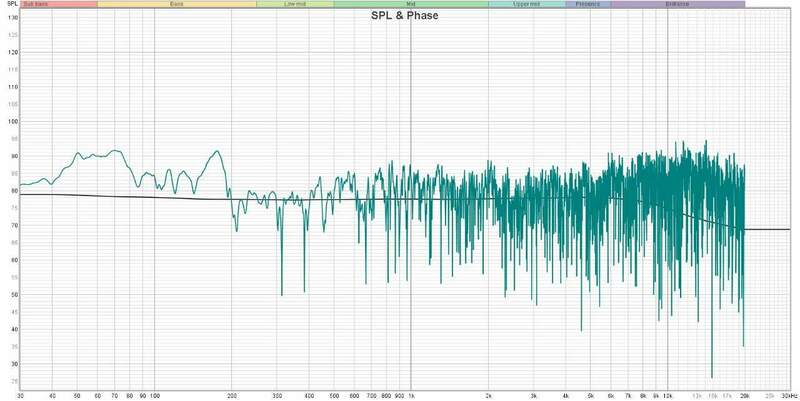Select the Upper mid frequency band
Image resolution: width=800 pixels, height=401 pixels.
click(x=526, y=5)
